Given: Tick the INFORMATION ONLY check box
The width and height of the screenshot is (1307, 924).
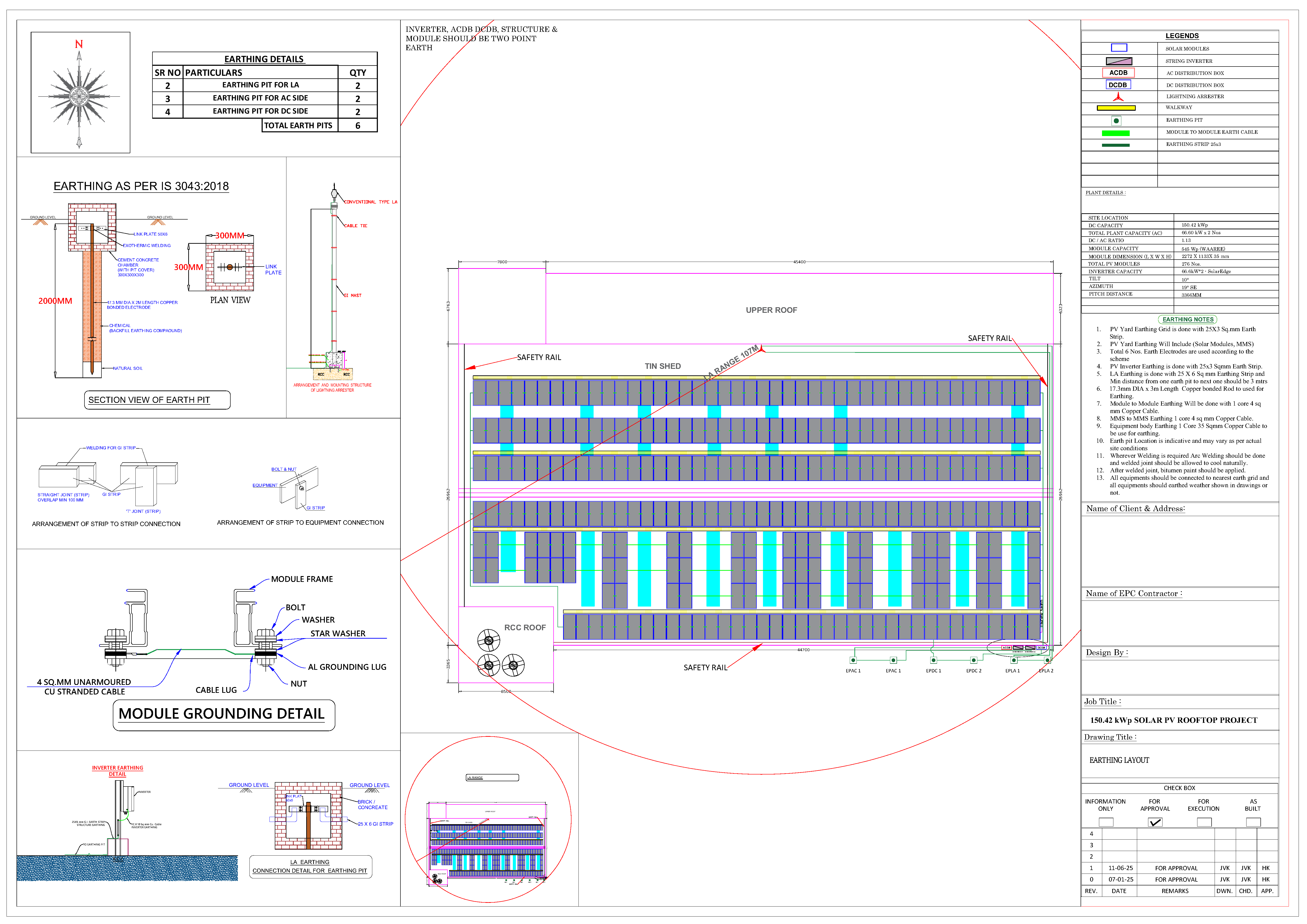Looking at the screenshot, I should point(1105,822).
